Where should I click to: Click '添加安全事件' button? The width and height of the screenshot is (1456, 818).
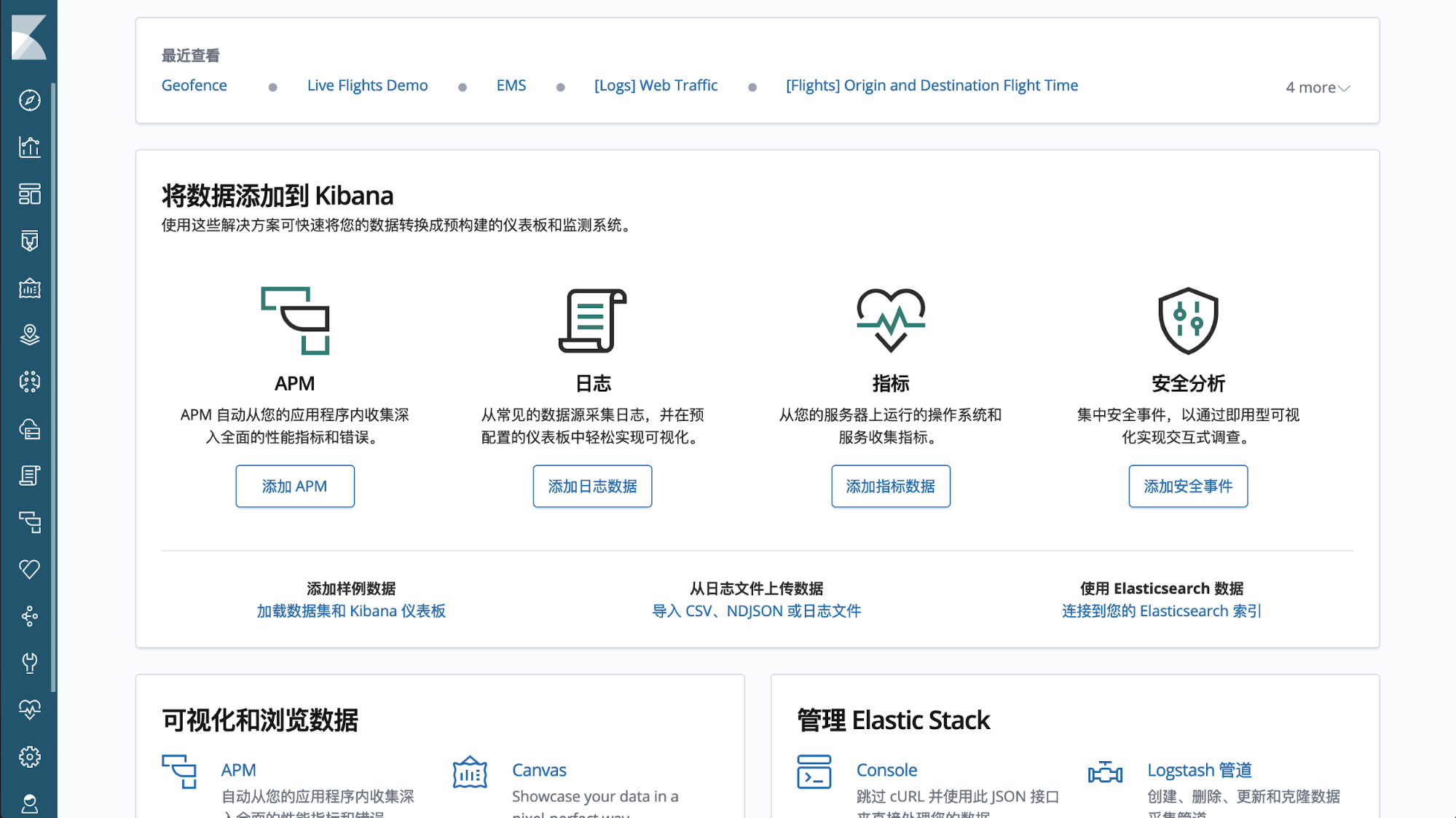point(1189,486)
